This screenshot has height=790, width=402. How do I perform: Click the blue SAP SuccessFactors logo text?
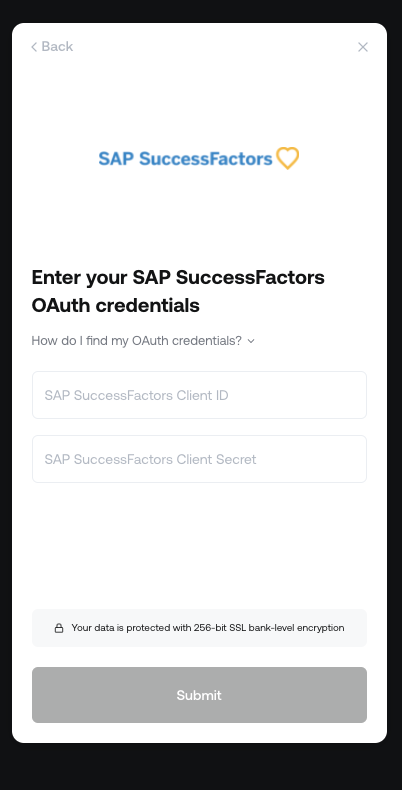coord(185,159)
